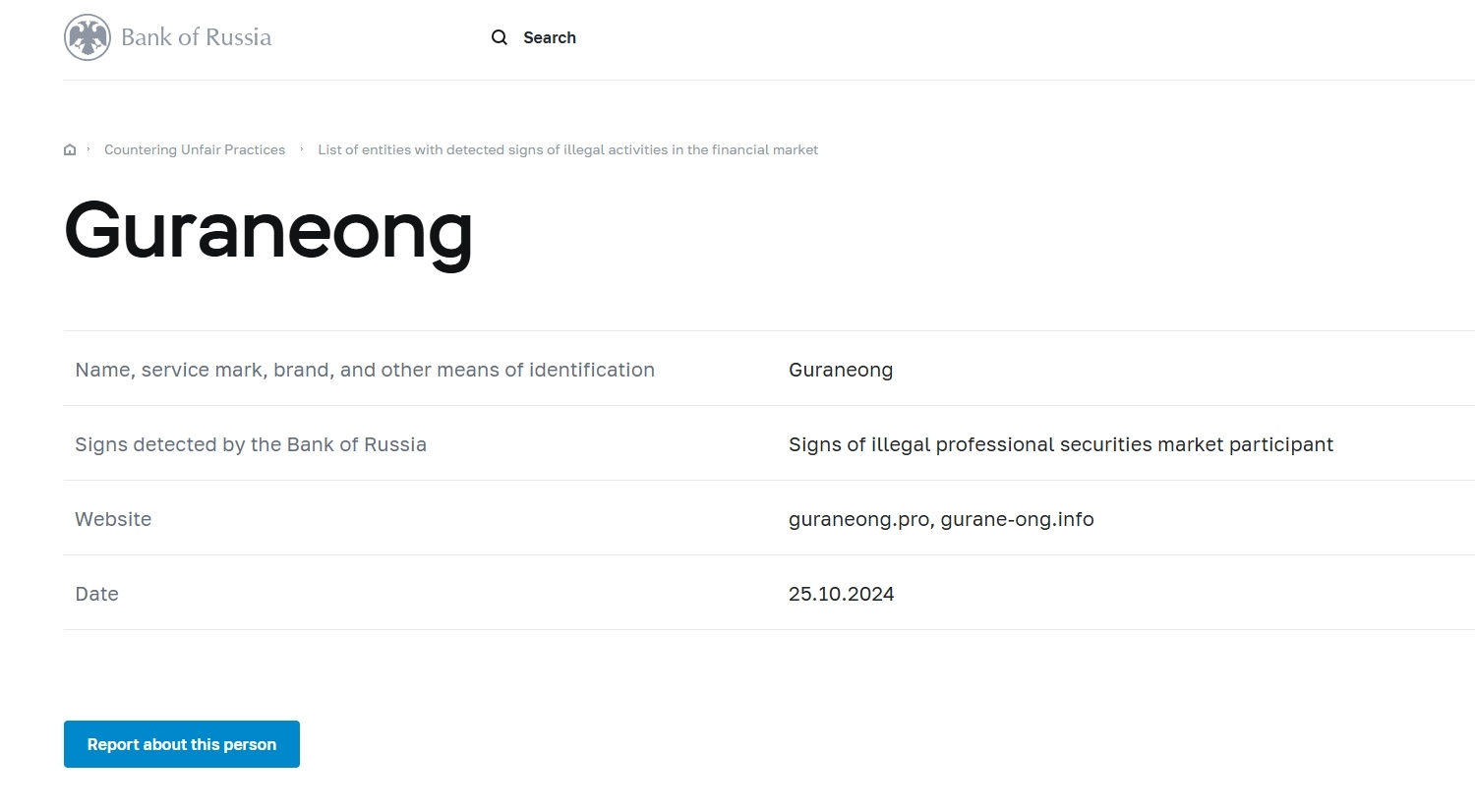Click the 'guraneong.pro, gurane-ong.info' website value

[x=941, y=519]
